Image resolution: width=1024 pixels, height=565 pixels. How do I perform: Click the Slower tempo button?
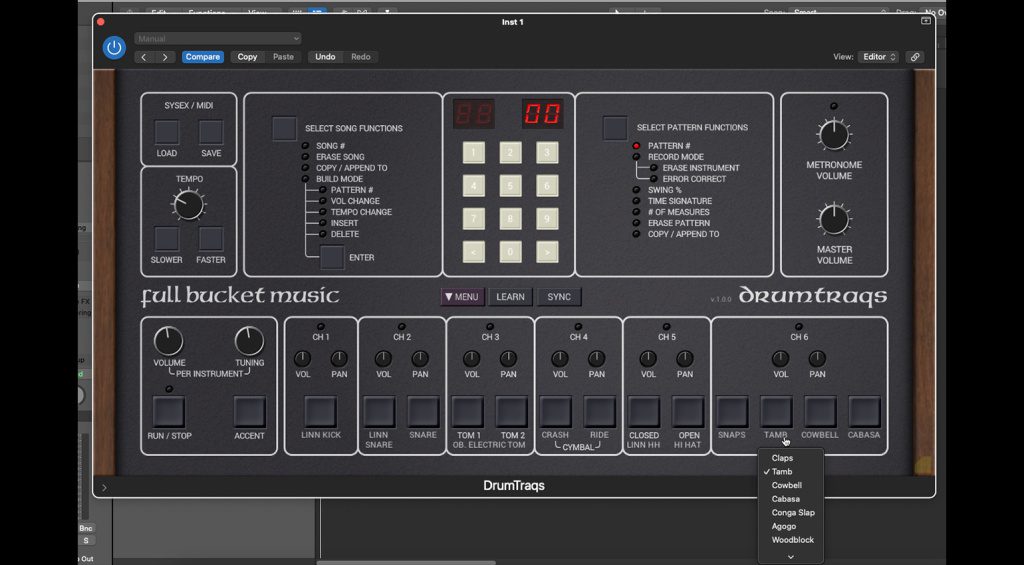167,239
